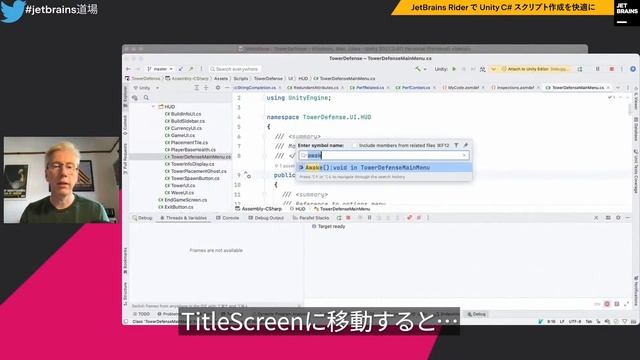Click the Explorer settings gear icon

point(218,88)
